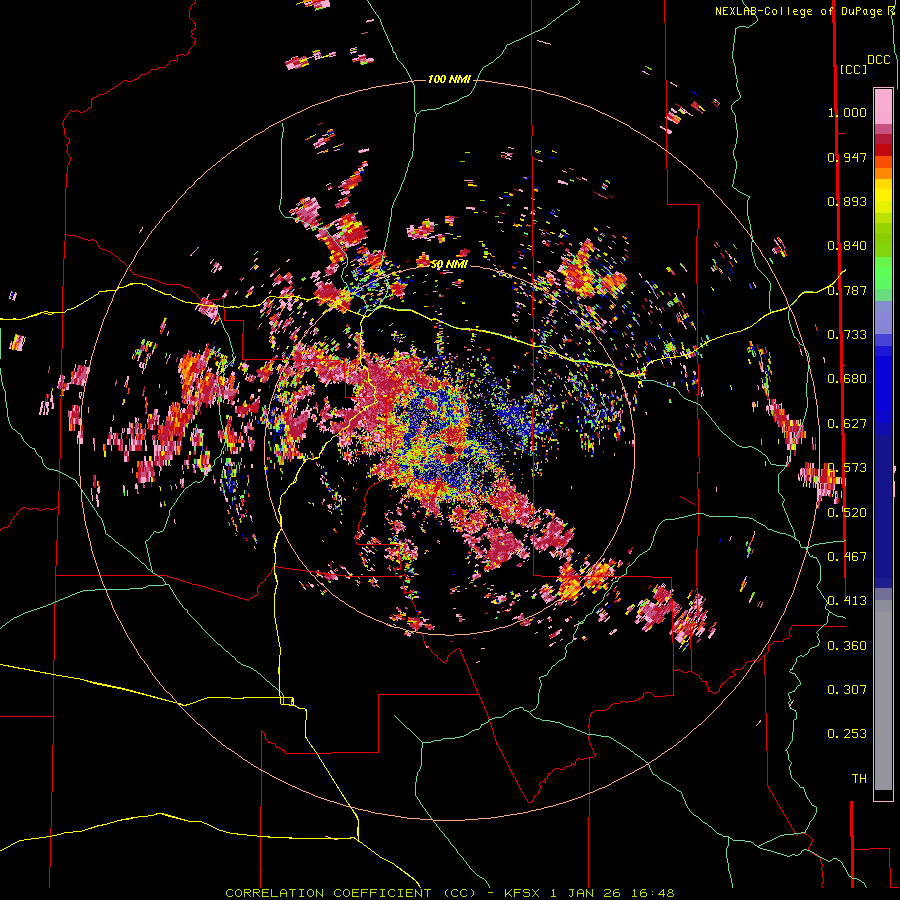The image size is (900, 900).
Task: Select the gray band at the bottom of the color bar
Action: point(883,695)
